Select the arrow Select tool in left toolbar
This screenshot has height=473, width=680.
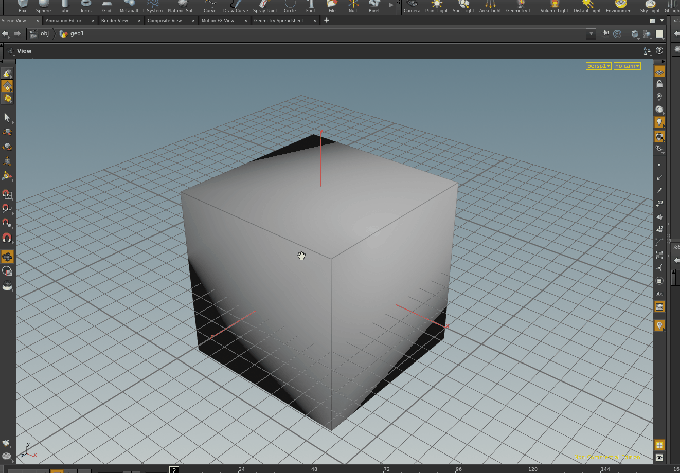[x=7, y=117]
